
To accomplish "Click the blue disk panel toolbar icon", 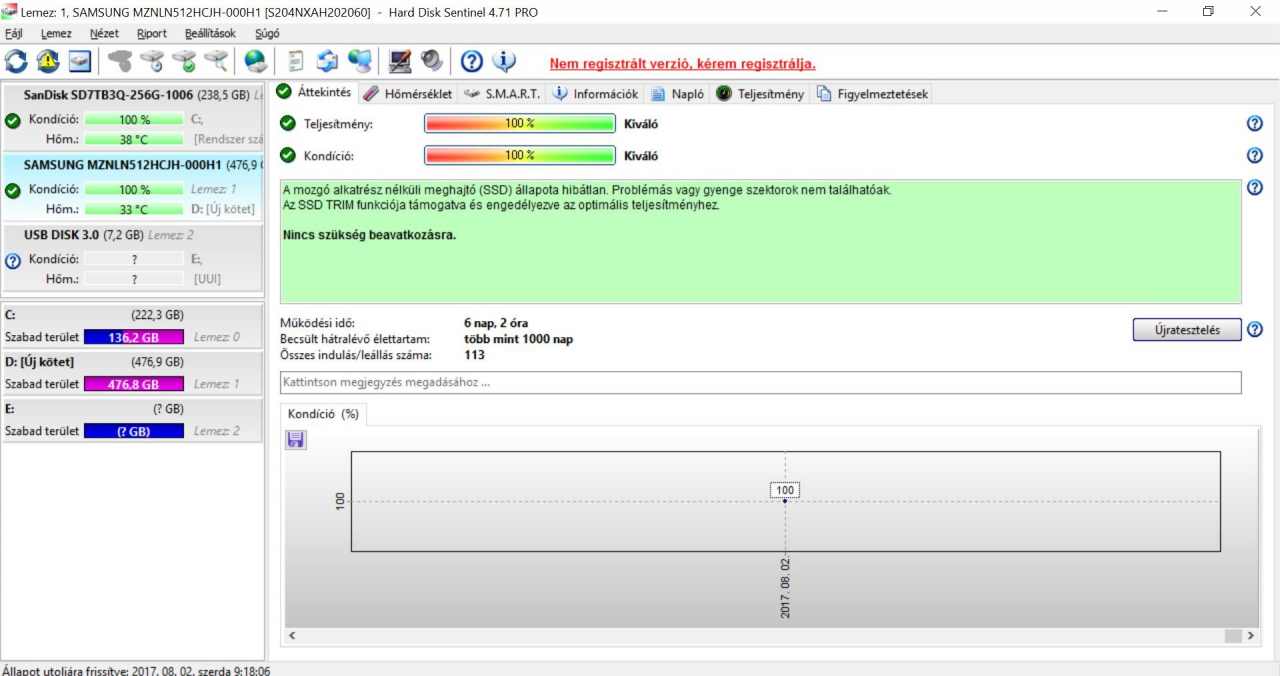I will 80,62.
